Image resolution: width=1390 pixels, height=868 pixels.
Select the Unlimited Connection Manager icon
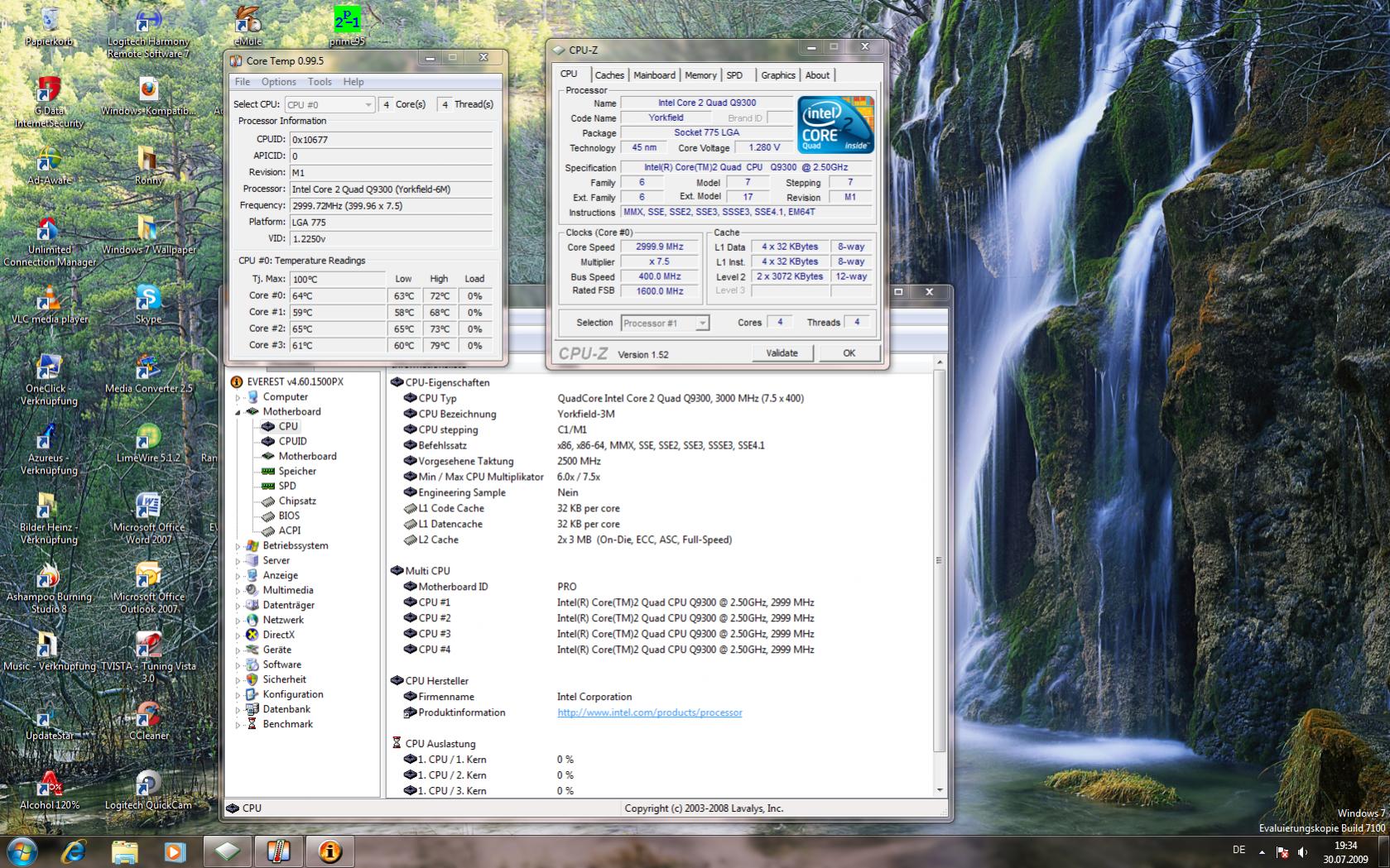click(49, 241)
